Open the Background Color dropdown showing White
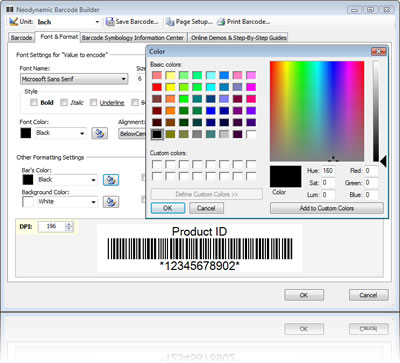The width and height of the screenshot is (400, 363). point(93,202)
